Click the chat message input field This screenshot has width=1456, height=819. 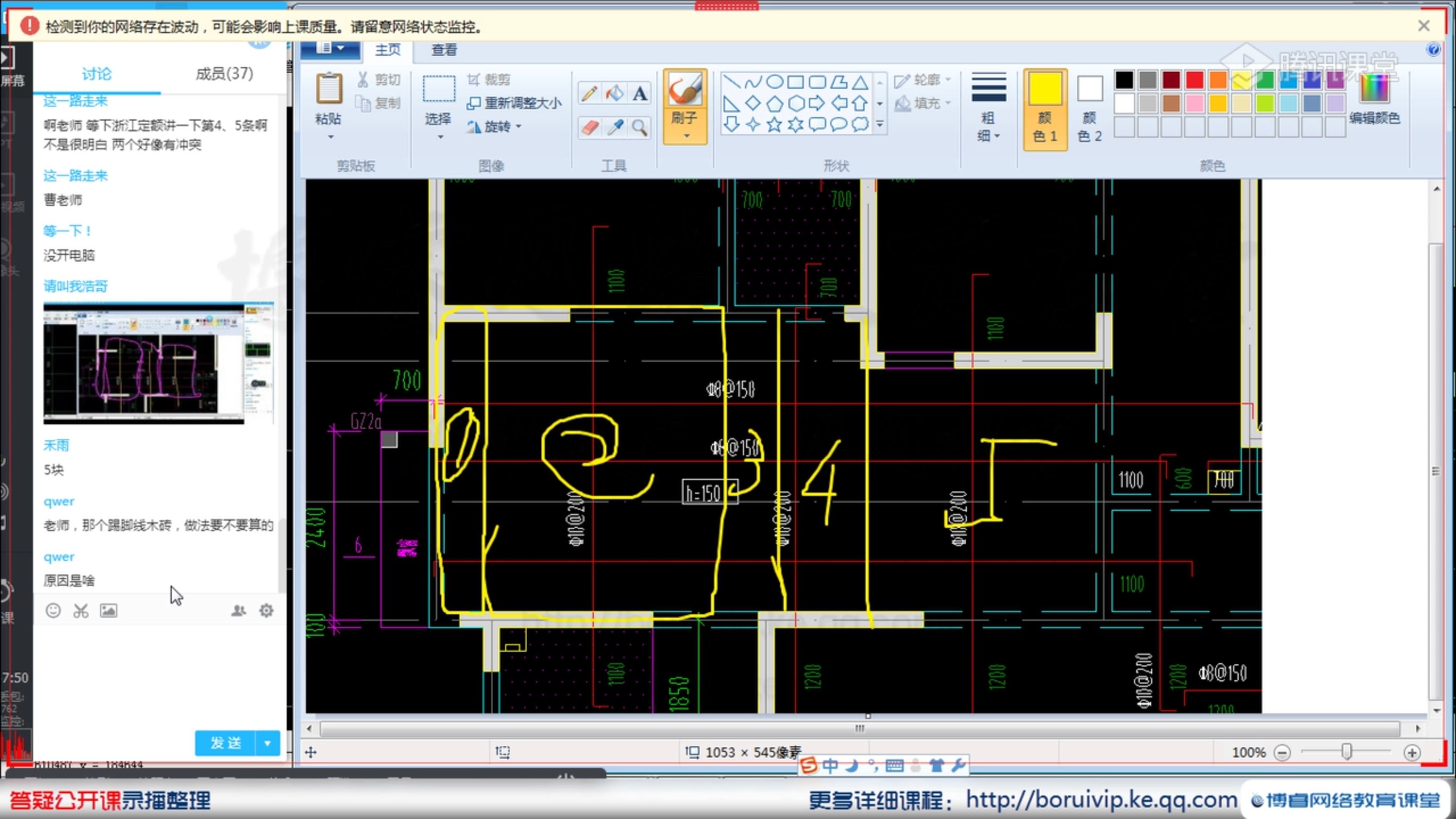tap(159, 677)
